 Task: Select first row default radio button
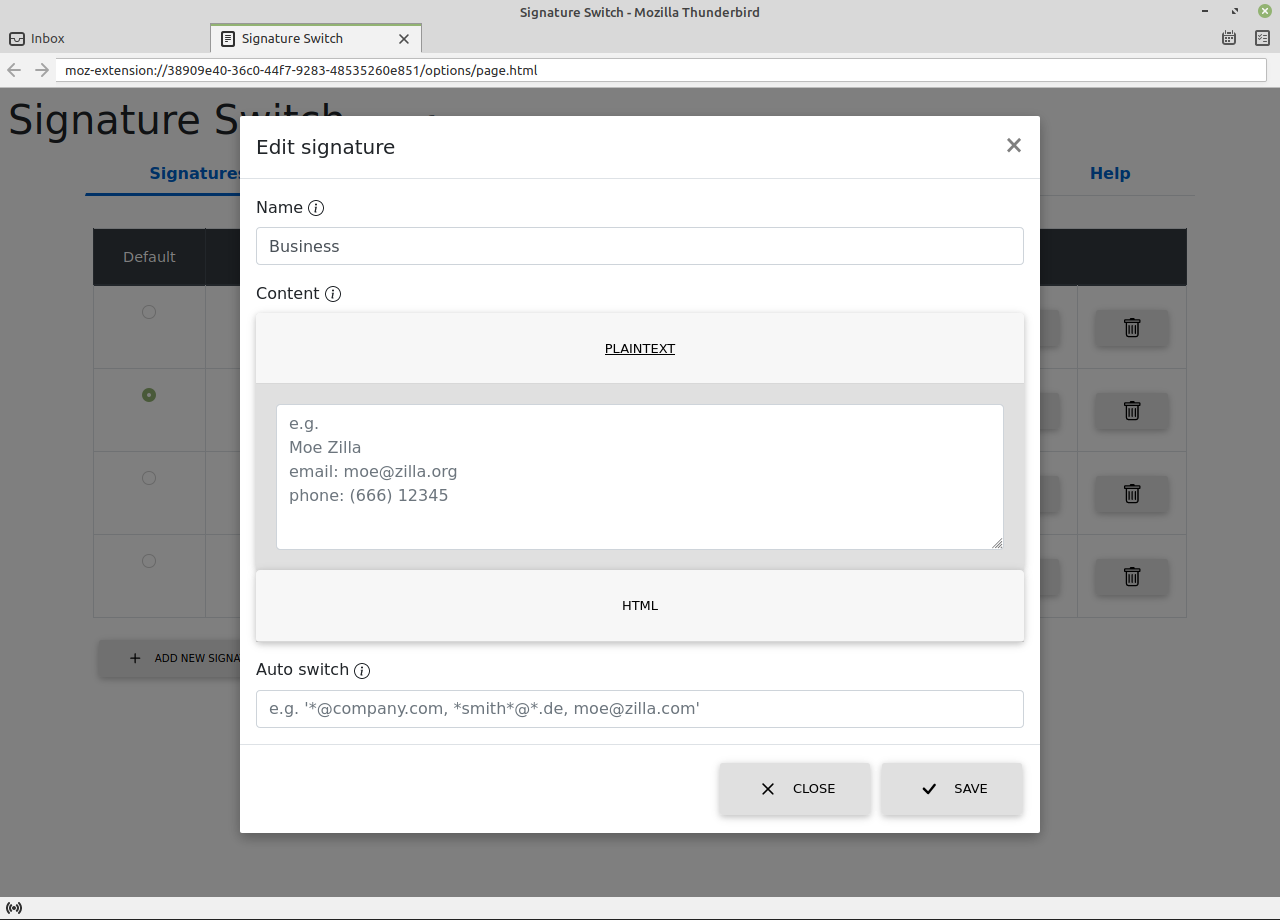pyautogui.click(x=149, y=312)
